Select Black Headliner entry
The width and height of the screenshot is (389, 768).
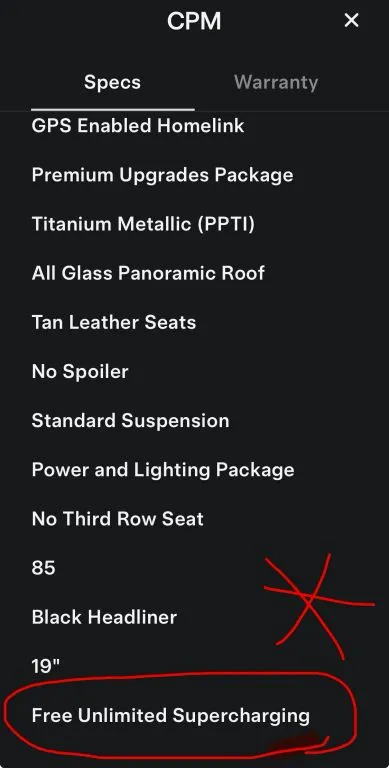tap(104, 617)
